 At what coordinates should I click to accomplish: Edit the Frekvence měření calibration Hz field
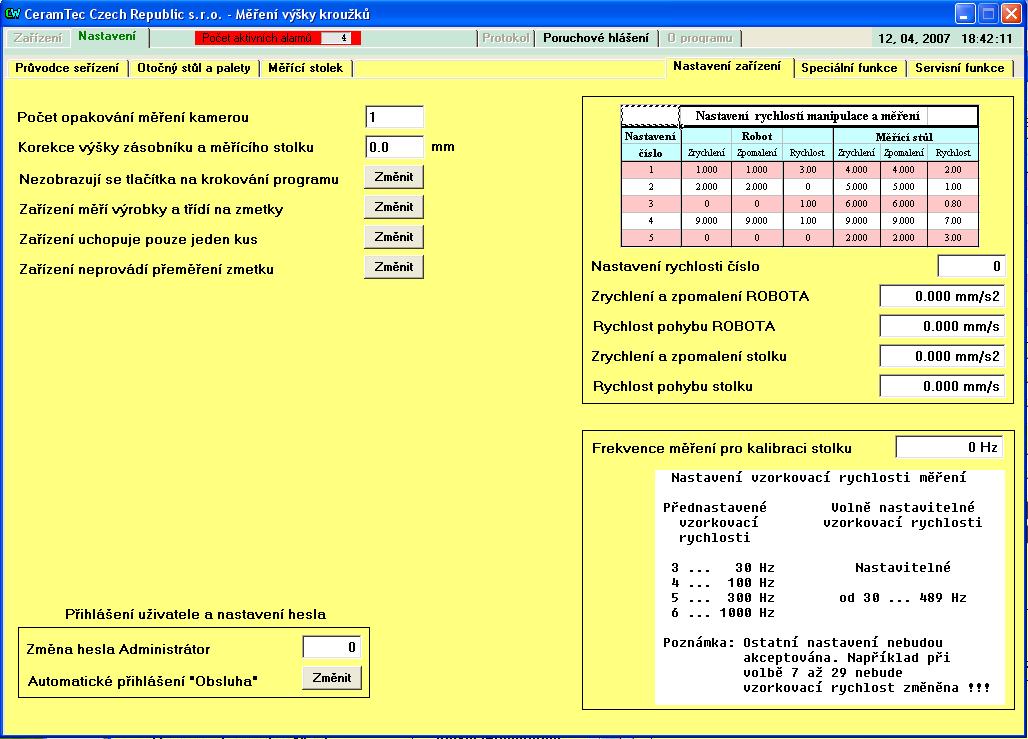coord(948,447)
